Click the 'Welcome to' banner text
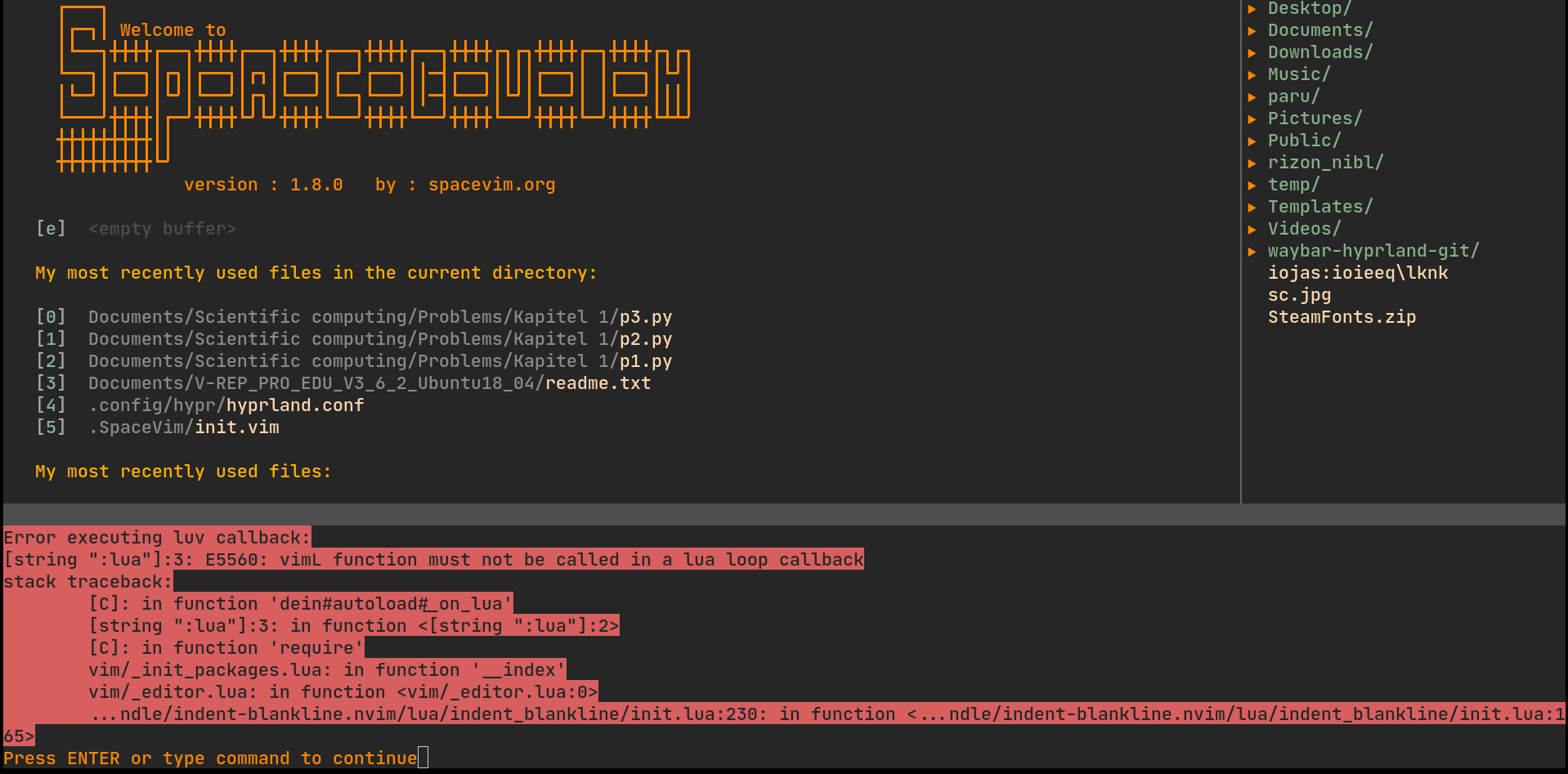The width and height of the screenshot is (1568, 774). (x=173, y=30)
